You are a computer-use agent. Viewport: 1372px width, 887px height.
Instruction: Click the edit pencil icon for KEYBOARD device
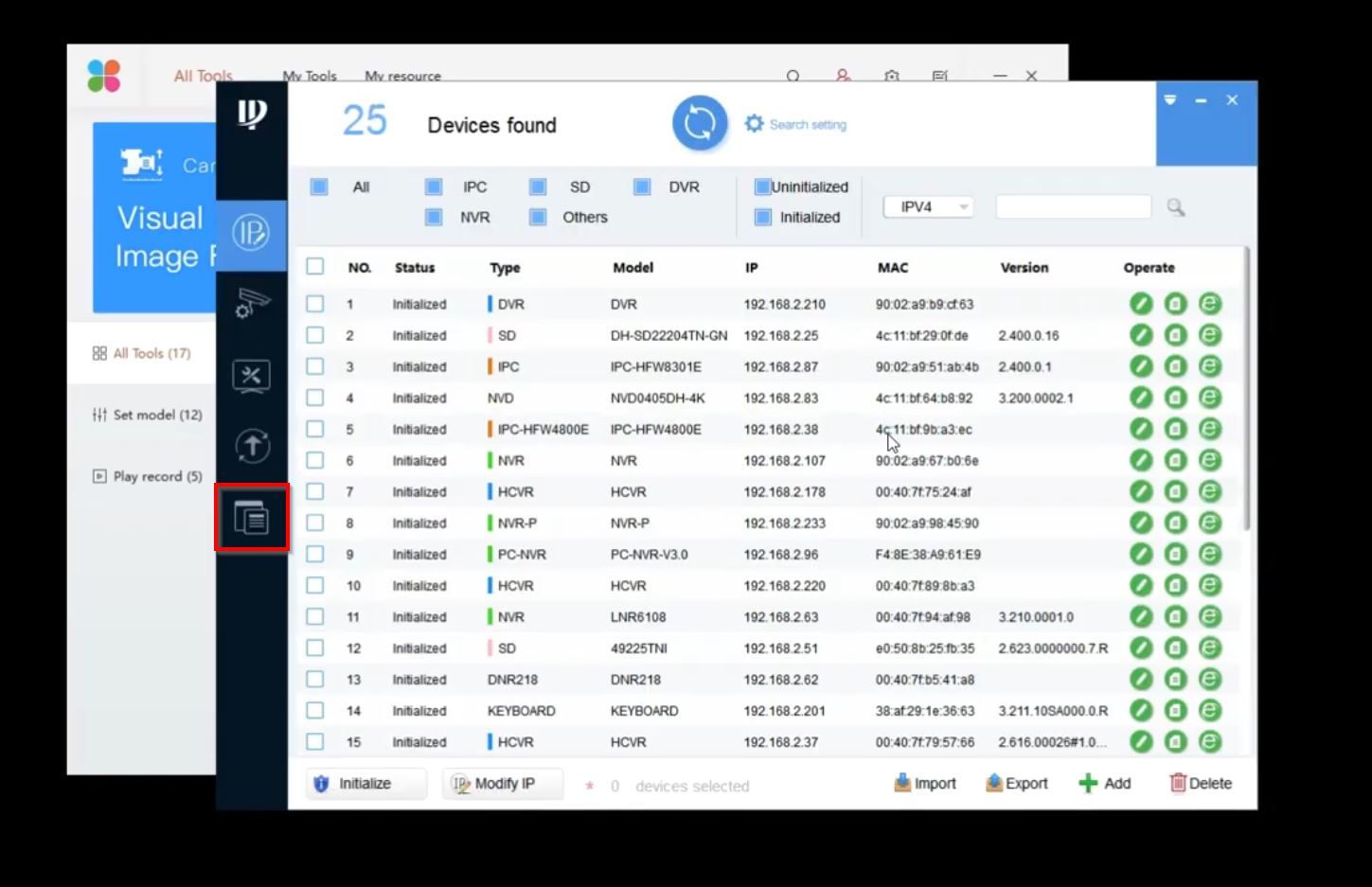[x=1141, y=710]
